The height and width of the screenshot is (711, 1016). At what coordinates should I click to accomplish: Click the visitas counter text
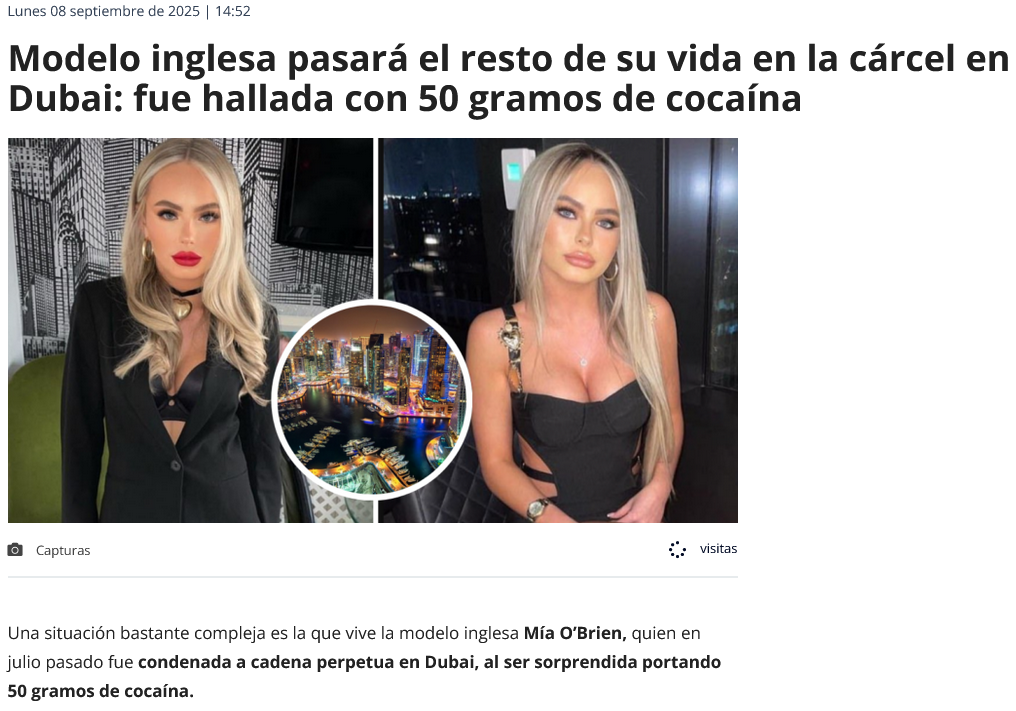[718, 548]
